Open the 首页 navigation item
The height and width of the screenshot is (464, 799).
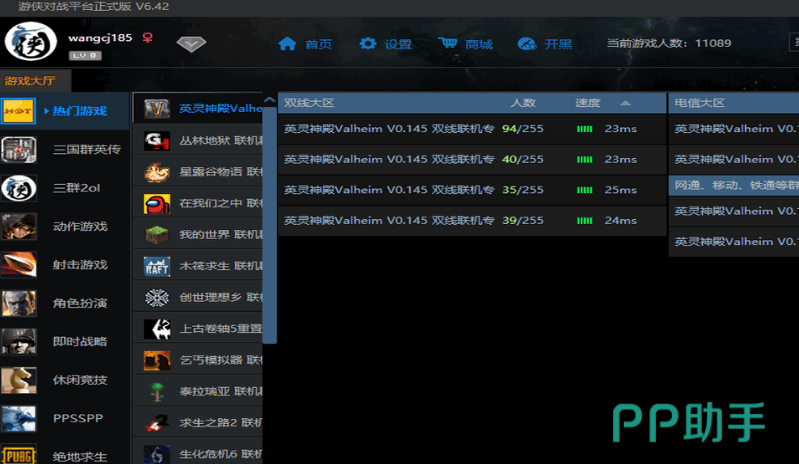tap(318, 44)
